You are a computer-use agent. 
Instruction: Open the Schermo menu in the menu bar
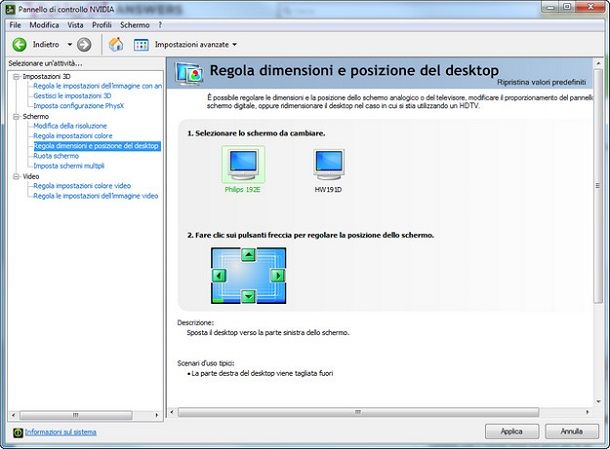coord(135,25)
